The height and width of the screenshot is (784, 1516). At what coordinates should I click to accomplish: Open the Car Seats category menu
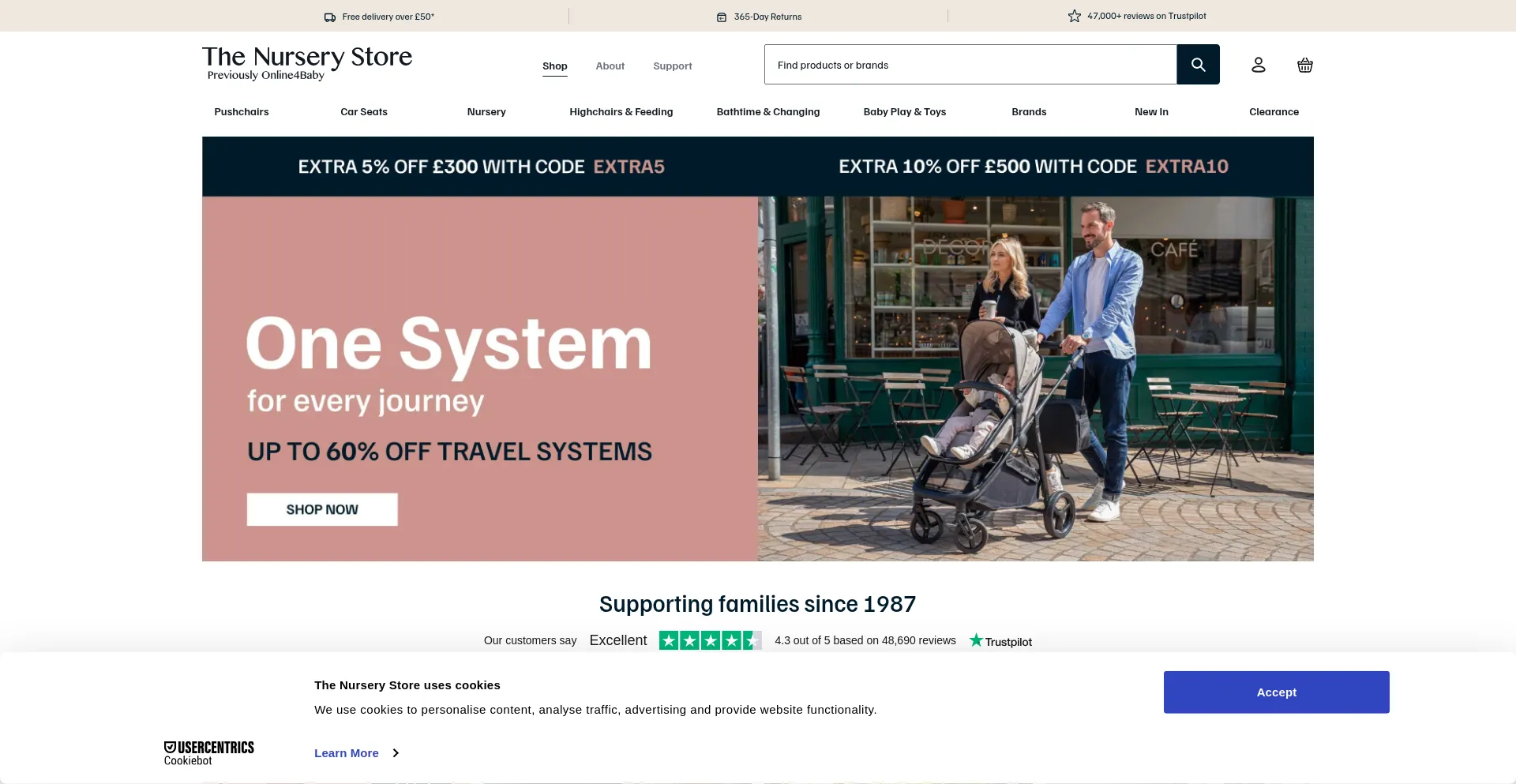[x=364, y=112]
